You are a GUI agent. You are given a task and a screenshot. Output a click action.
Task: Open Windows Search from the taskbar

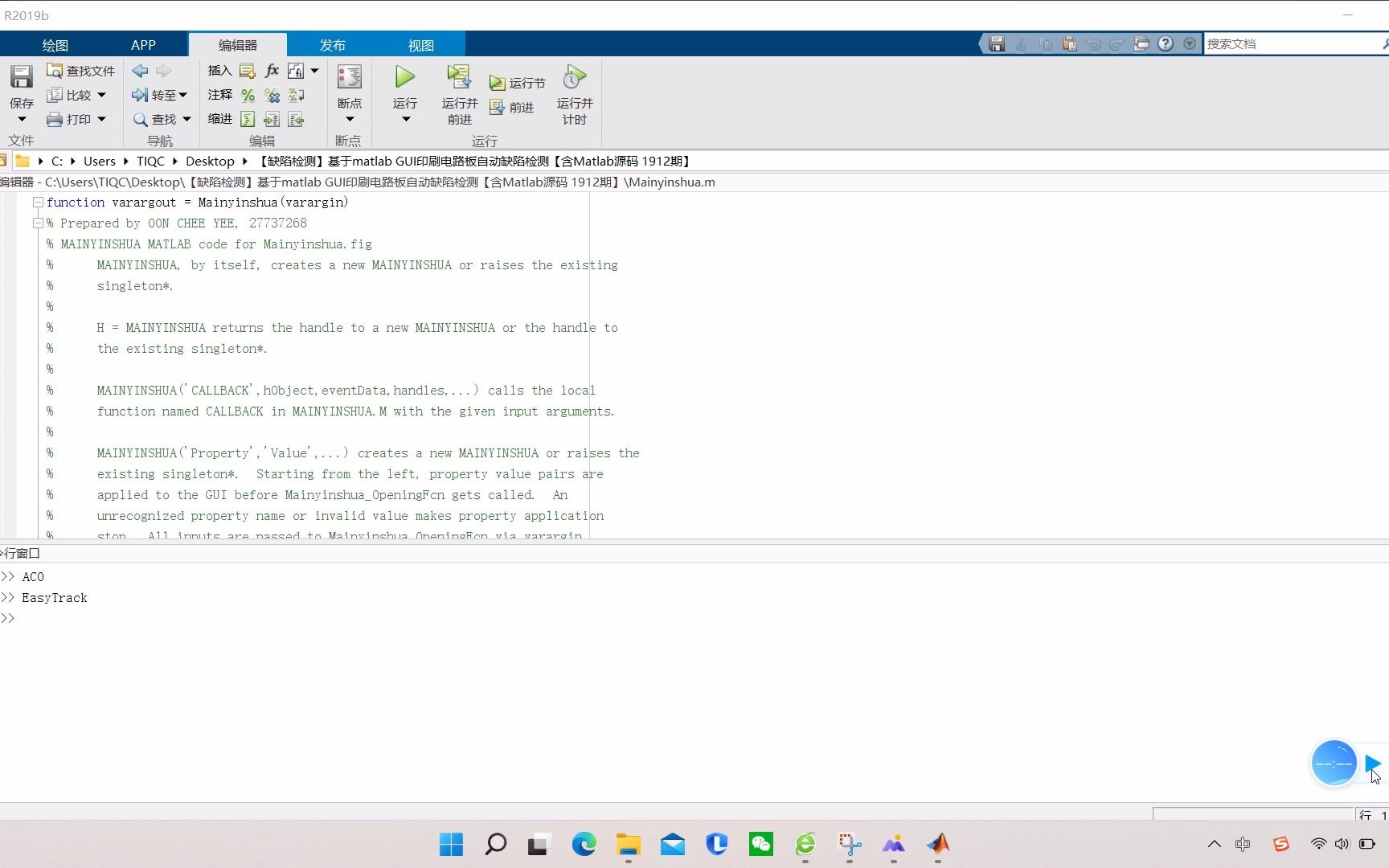pos(494,844)
